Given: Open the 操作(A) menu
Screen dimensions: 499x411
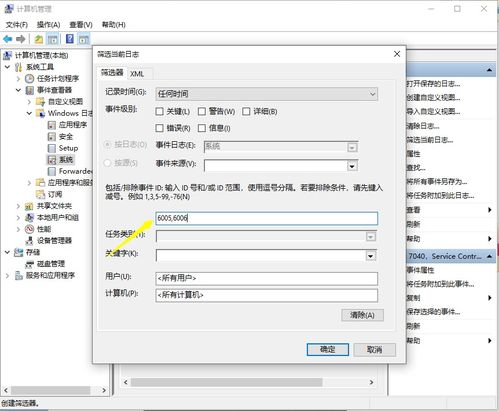Looking at the screenshot, I should (48, 25).
